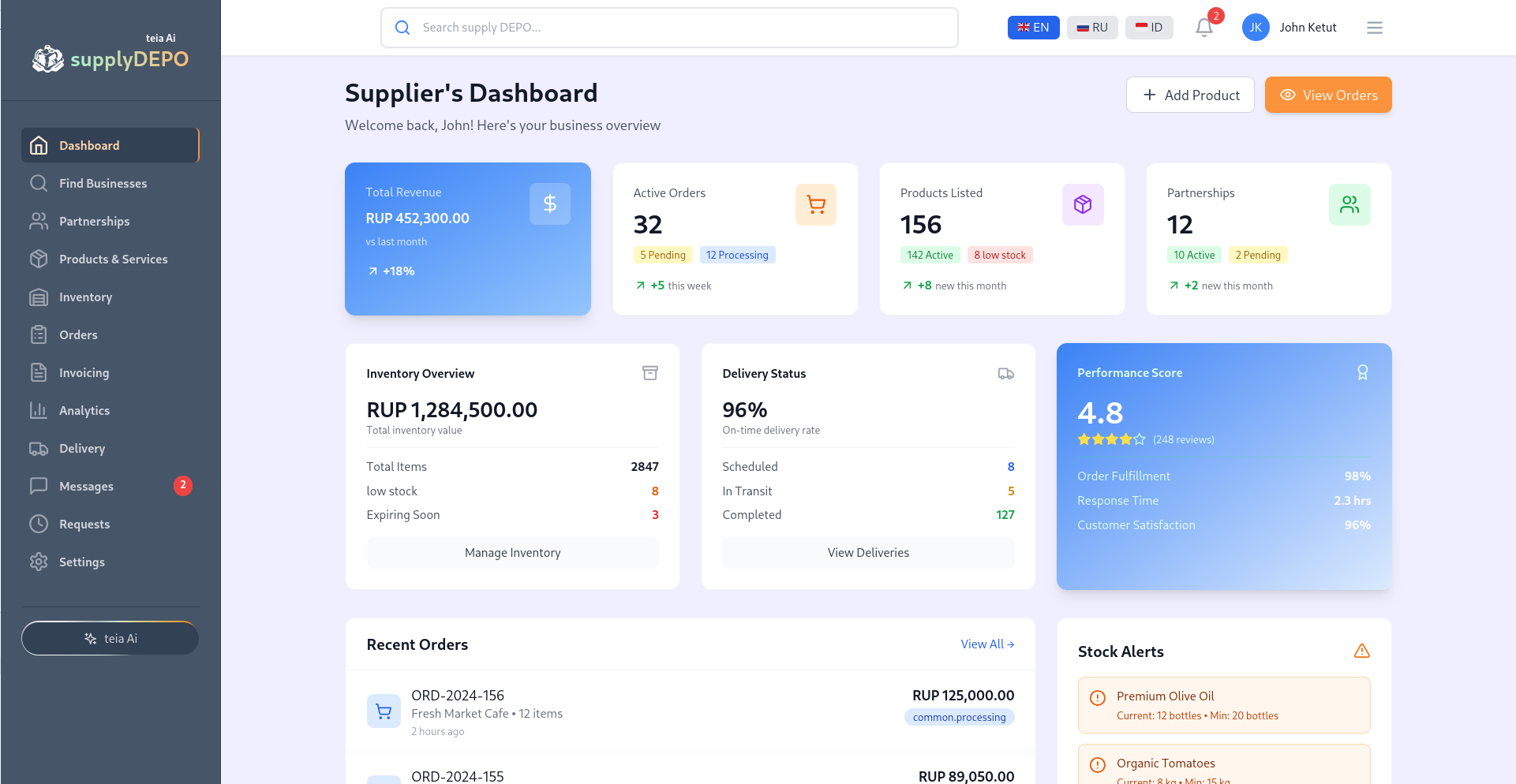Open the Premium Olive Oil alert

coord(1224,705)
